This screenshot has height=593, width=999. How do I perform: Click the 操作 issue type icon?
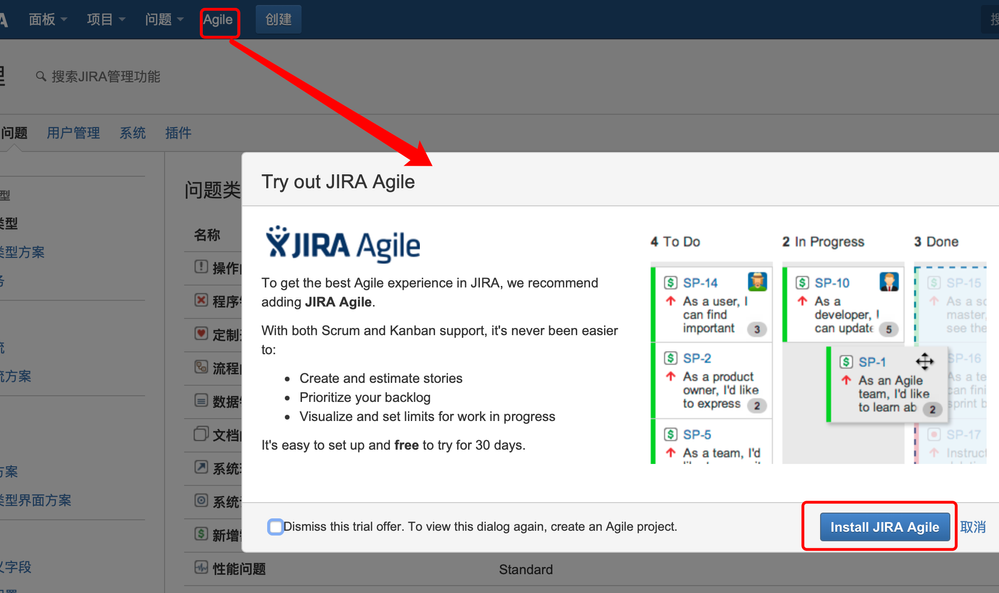201,266
